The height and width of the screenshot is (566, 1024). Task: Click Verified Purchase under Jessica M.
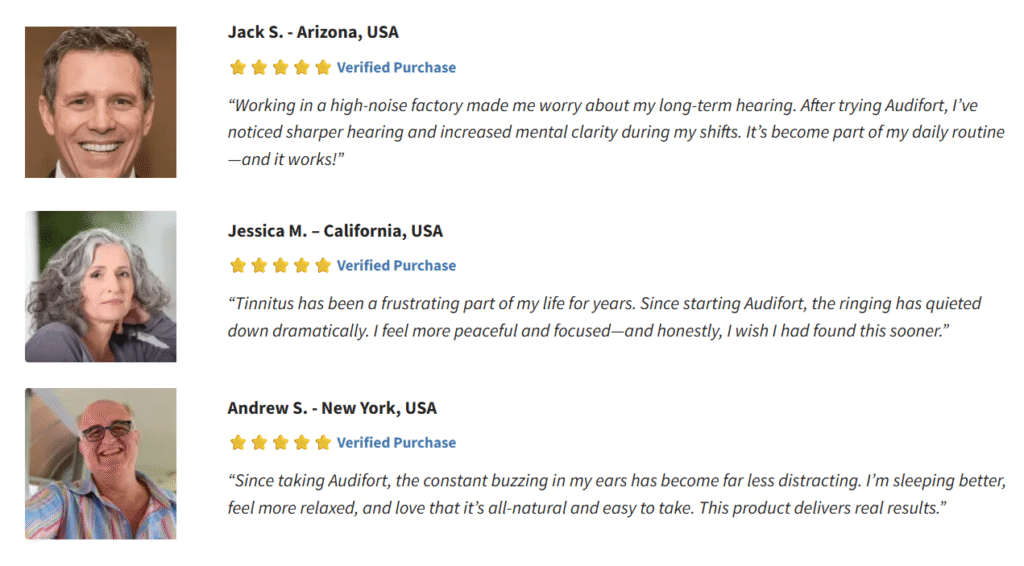[x=396, y=266]
